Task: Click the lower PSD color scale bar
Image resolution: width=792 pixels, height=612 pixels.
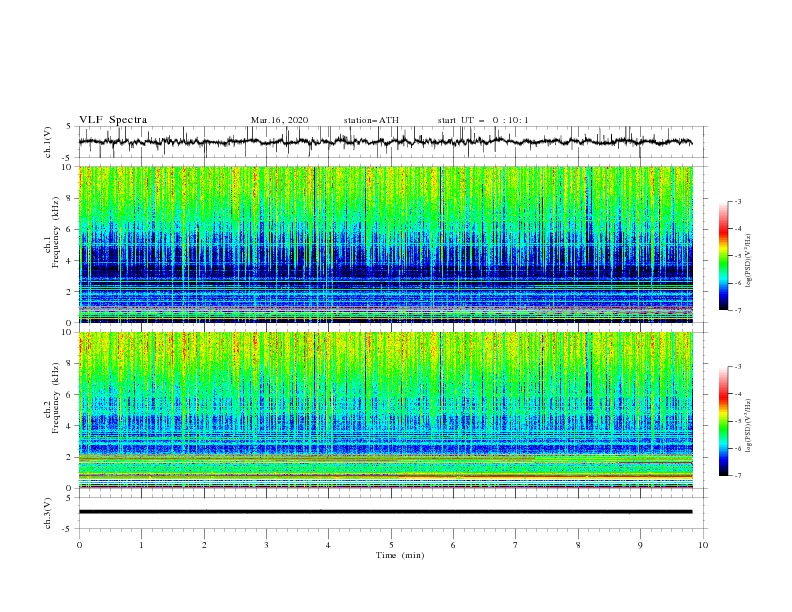Action: coord(723,421)
